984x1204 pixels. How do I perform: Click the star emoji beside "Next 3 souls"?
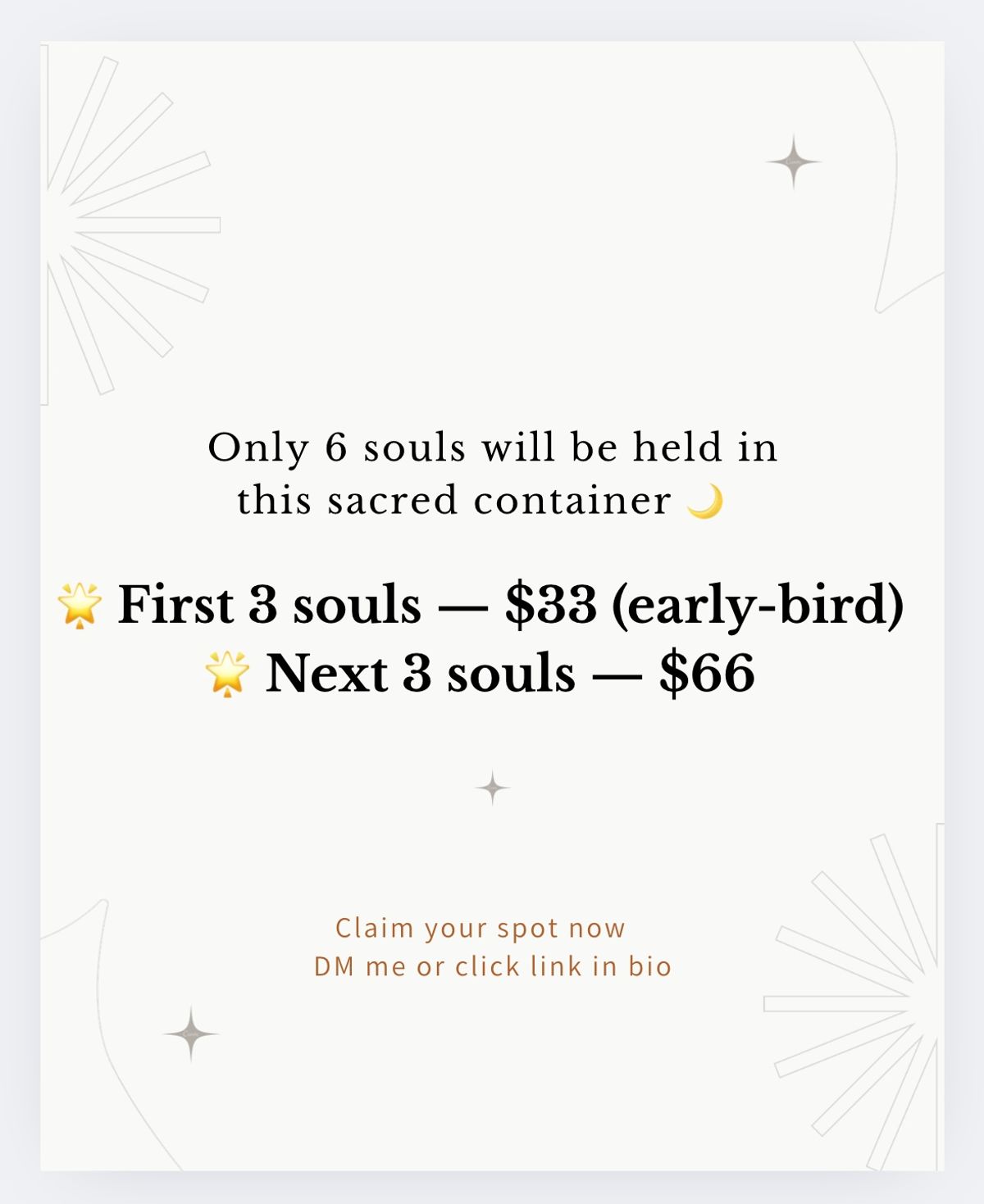[x=227, y=674]
